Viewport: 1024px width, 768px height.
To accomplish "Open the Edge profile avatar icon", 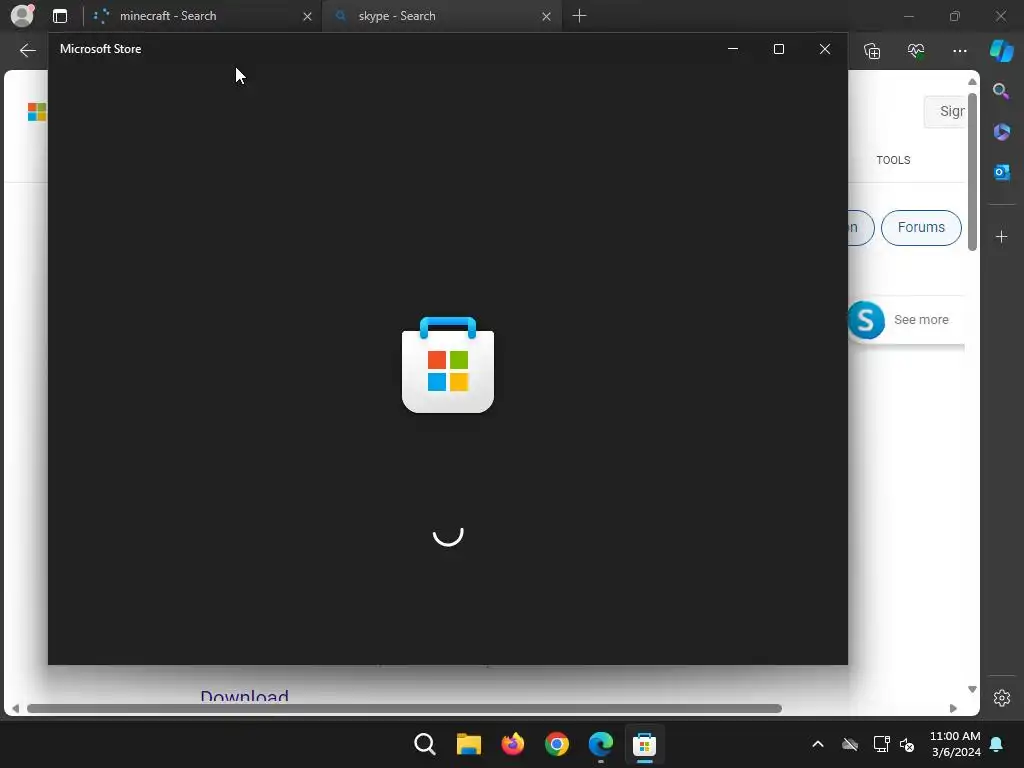I will (x=22, y=16).
